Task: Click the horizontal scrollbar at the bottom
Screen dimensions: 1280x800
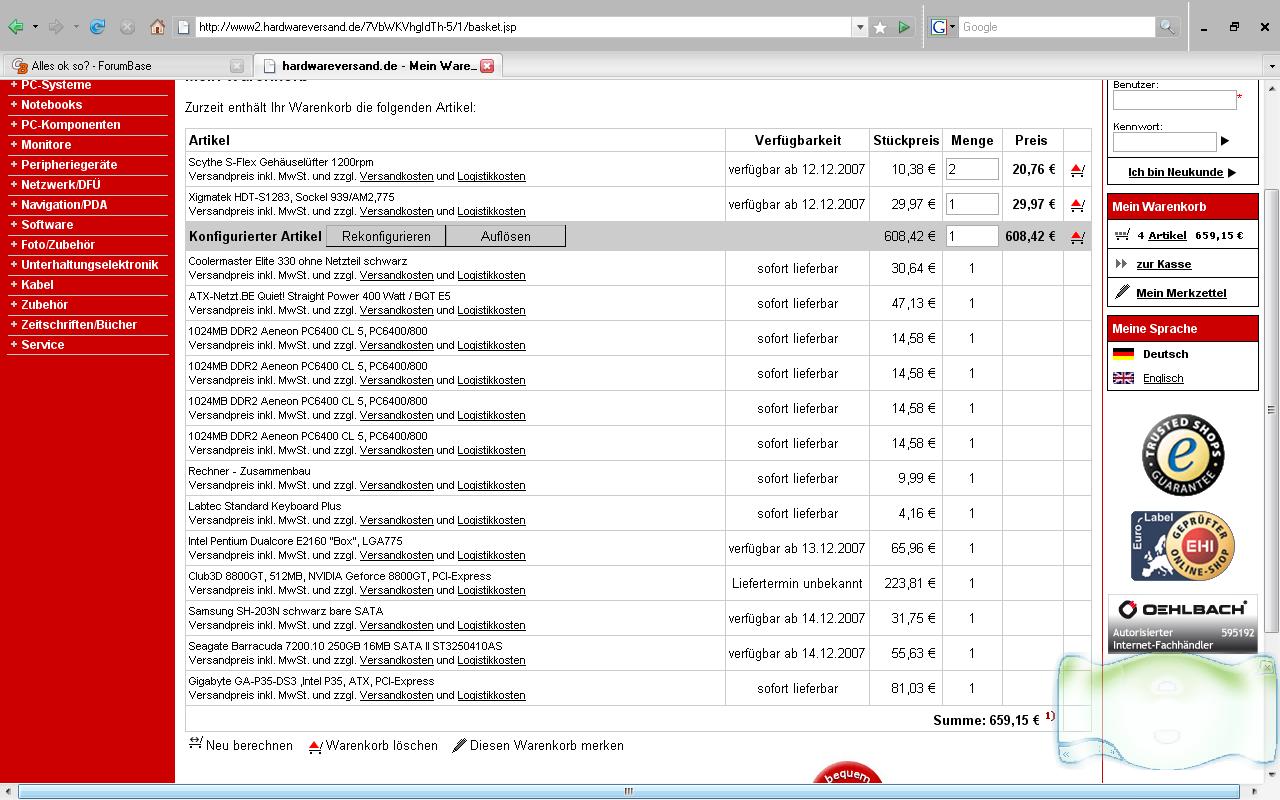Action: tap(628, 791)
